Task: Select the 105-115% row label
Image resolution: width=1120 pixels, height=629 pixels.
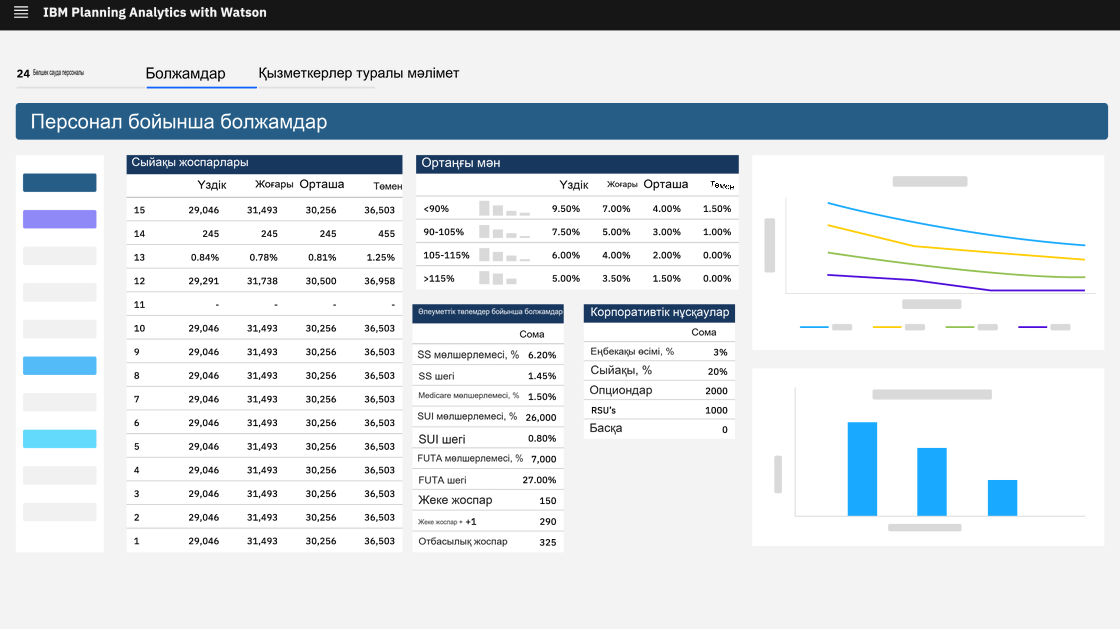Action: (446, 255)
